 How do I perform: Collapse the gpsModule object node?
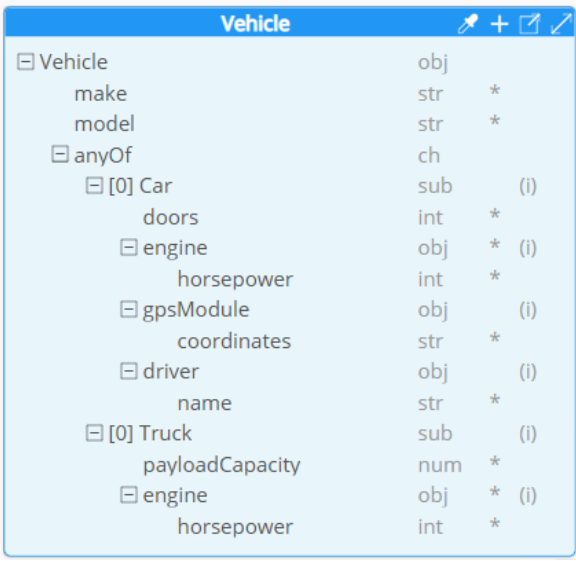coord(129,309)
